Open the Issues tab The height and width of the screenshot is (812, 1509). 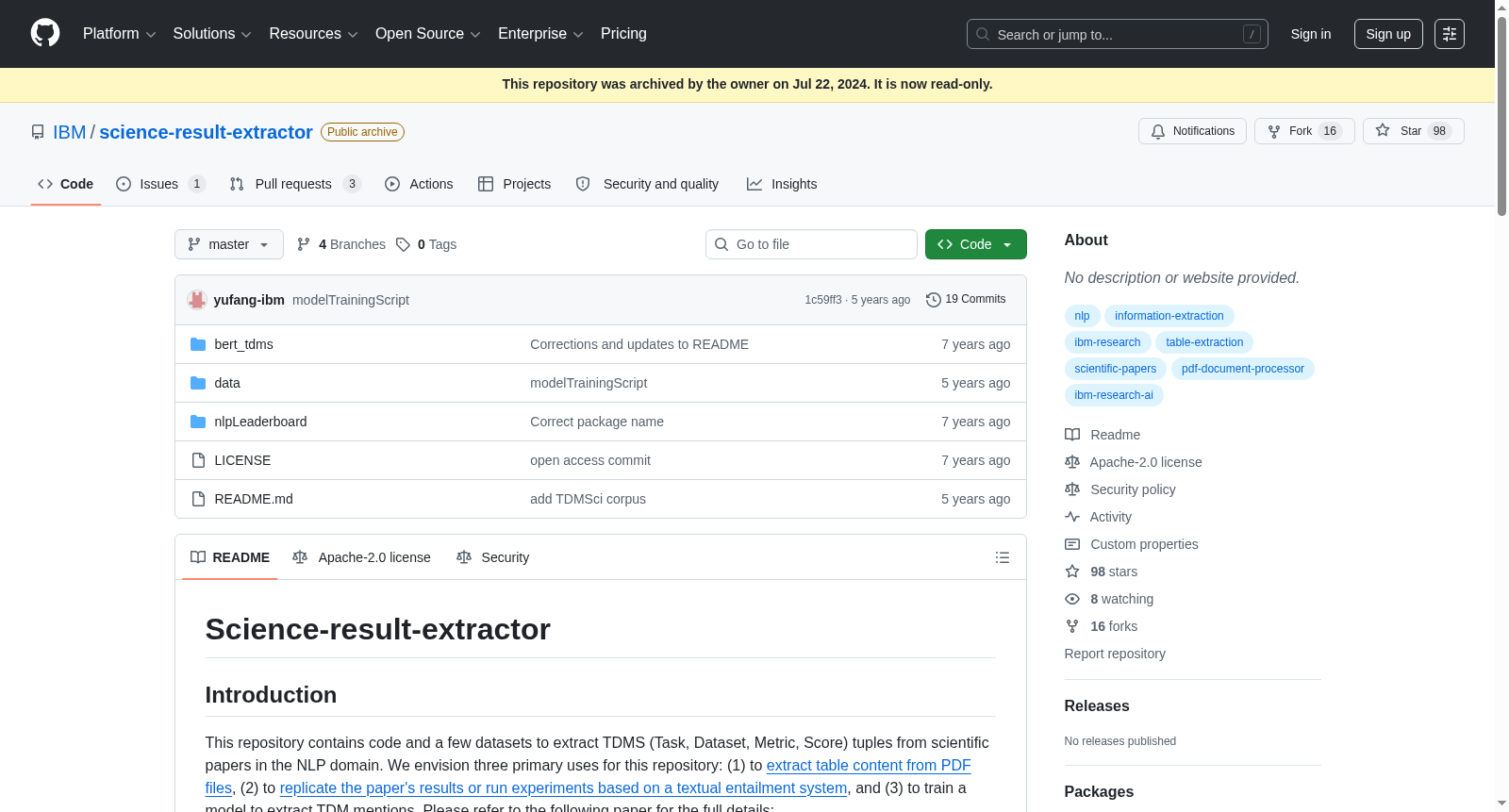(x=160, y=184)
